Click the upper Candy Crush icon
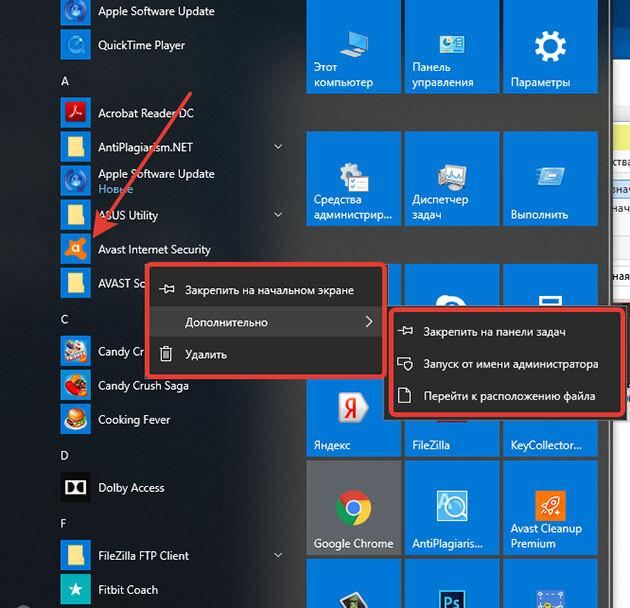This screenshot has width=630, height=608. point(76,351)
